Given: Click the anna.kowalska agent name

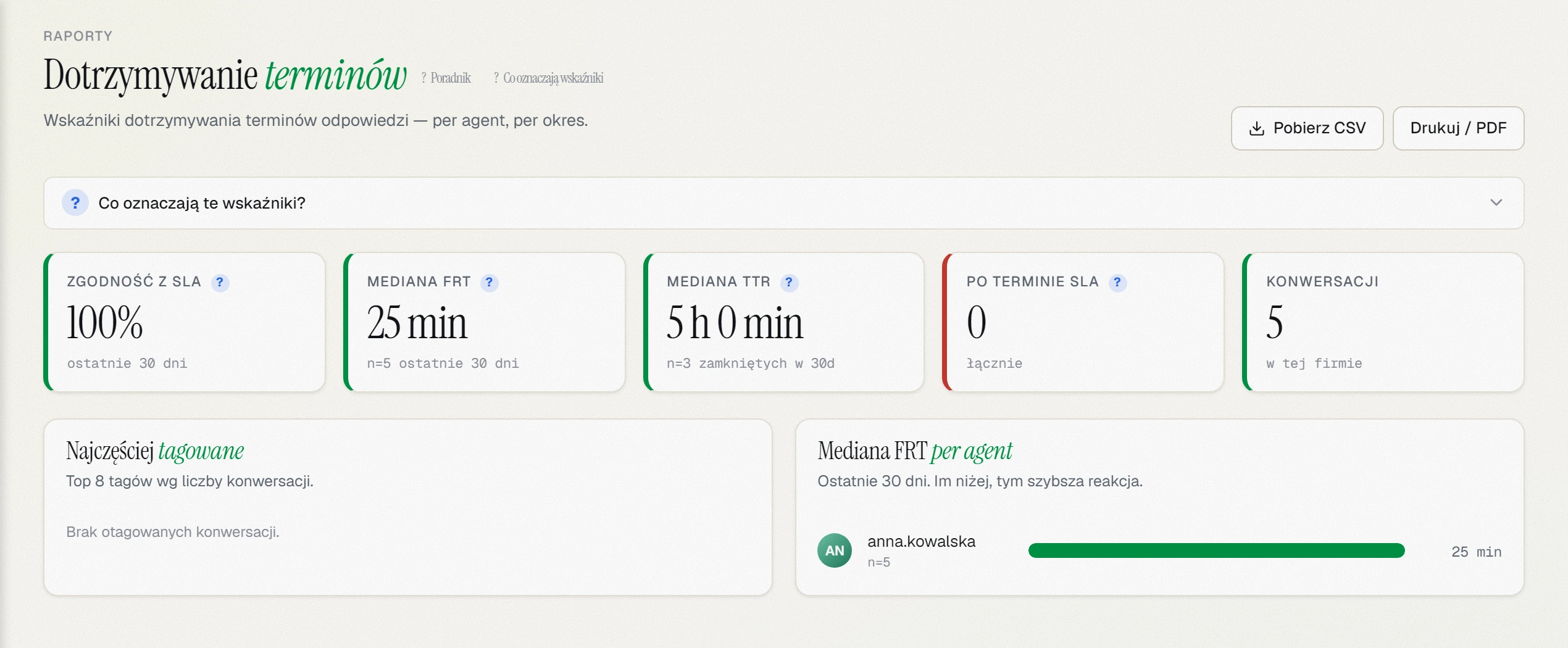Looking at the screenshot, I should 921,541.
